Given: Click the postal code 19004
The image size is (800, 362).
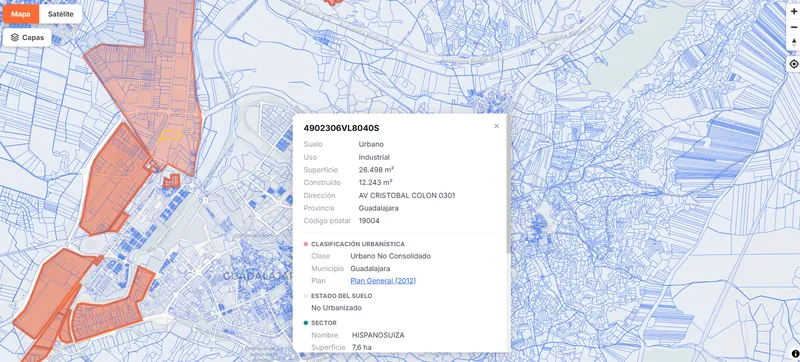Looking at the screenshot, I should click(369, 221).
